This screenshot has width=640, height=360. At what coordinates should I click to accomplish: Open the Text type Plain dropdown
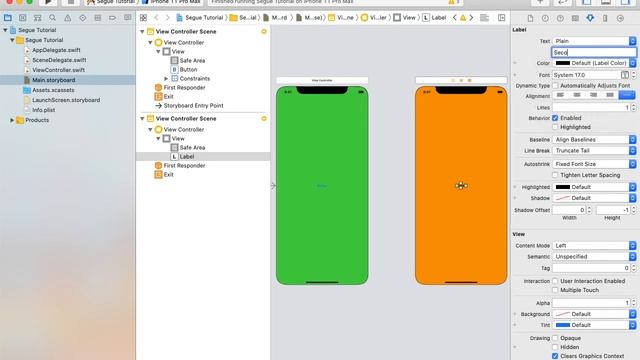point(594,41)
